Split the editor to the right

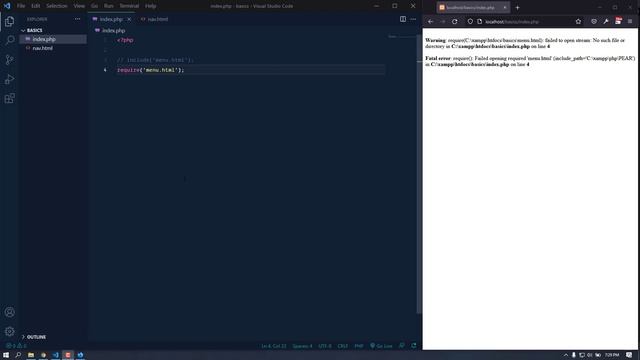(403, 19)
